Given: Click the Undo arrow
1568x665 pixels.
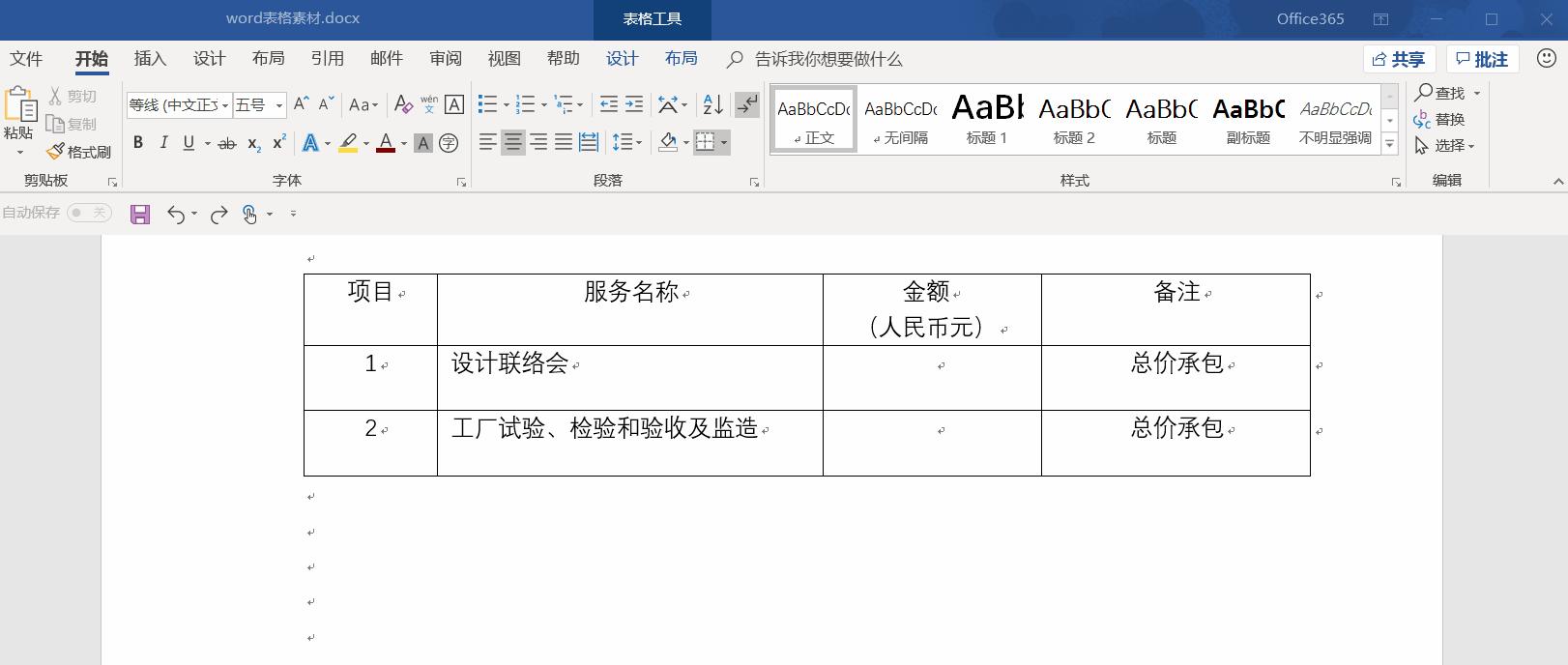Looking at the screenshot, I should pyautogui.click(x=175, y=214).
